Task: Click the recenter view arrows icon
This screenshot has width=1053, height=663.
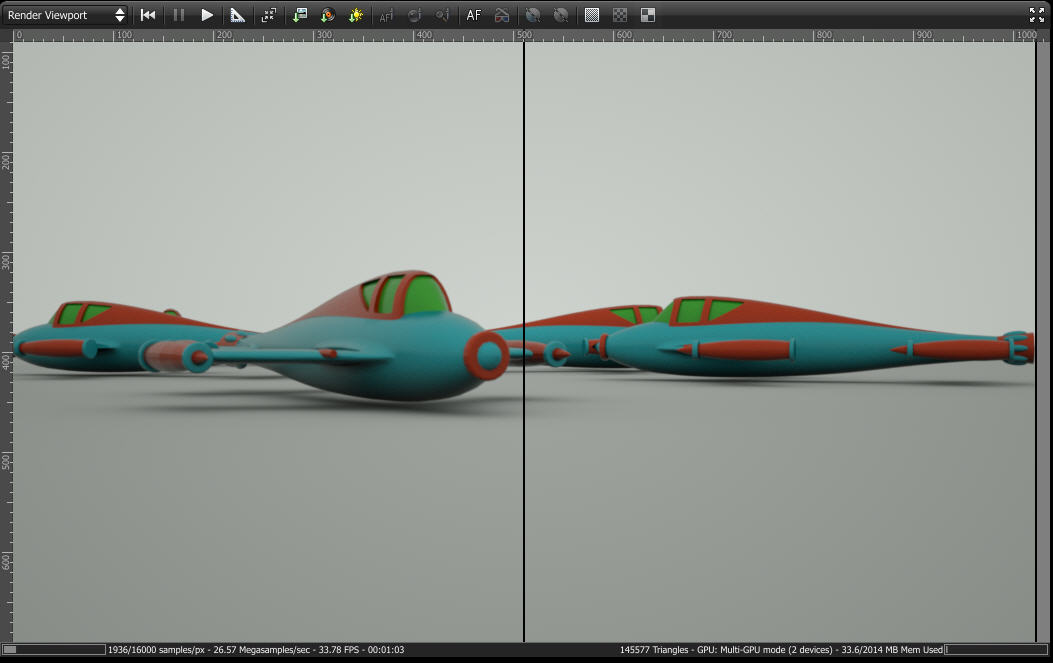Action: point(269,15)
